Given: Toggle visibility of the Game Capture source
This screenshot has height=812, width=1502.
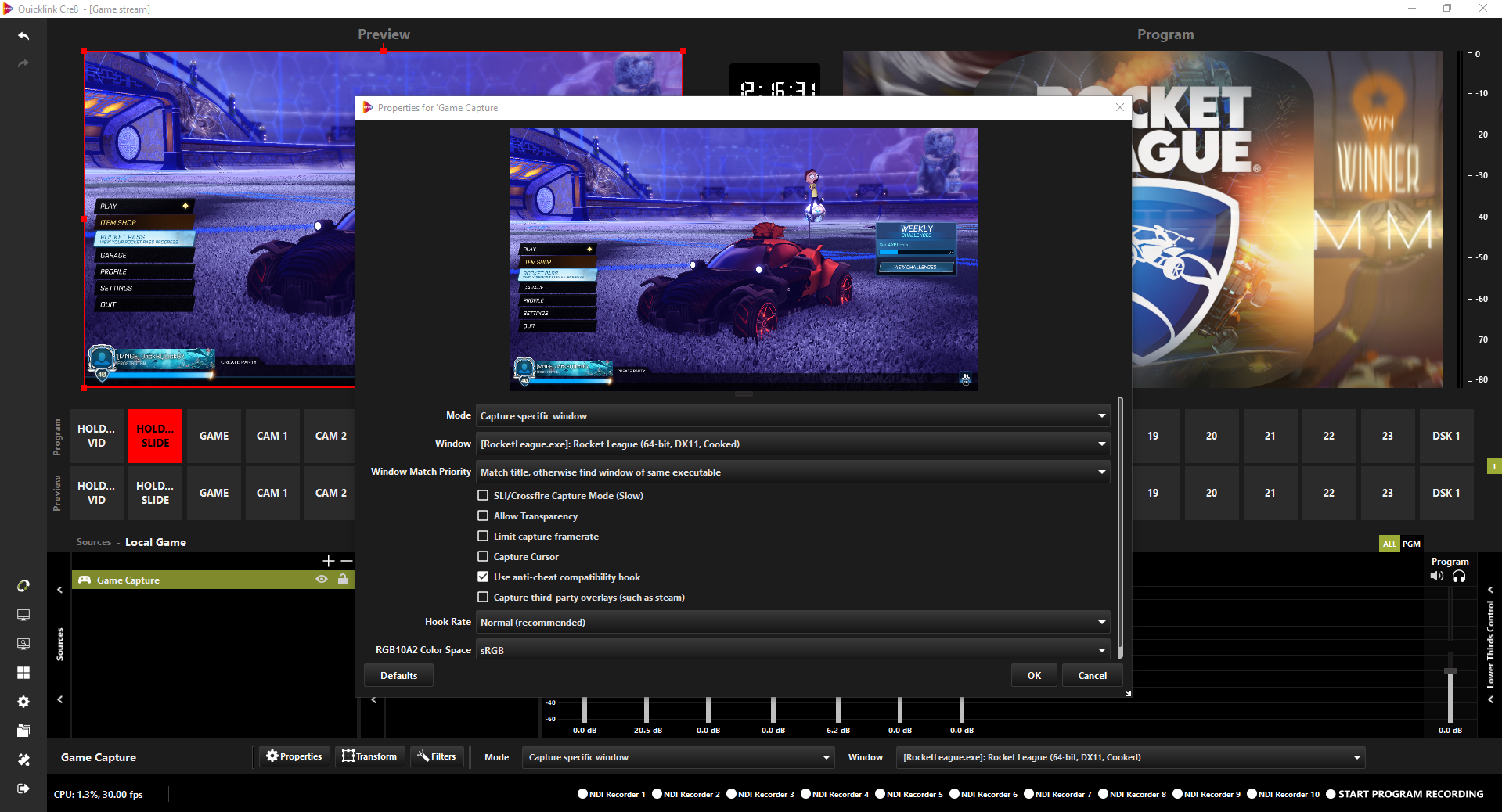Looking at the screenshot, I should point(321,580).
